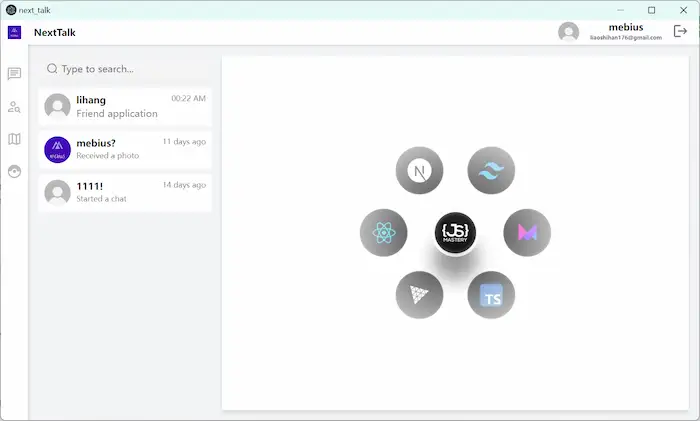The height and width of the screenshot is (421, 700).
Task: Click the Tailwind CSS circle icon
Action: pos(491,170)
